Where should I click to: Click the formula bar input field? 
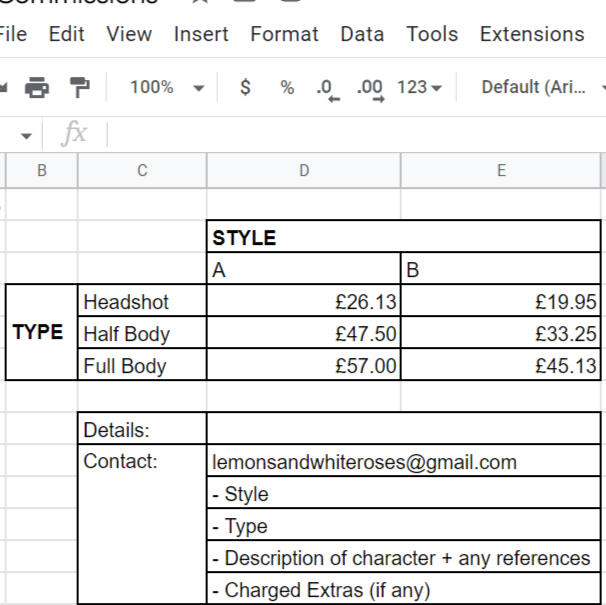[357, 134]
